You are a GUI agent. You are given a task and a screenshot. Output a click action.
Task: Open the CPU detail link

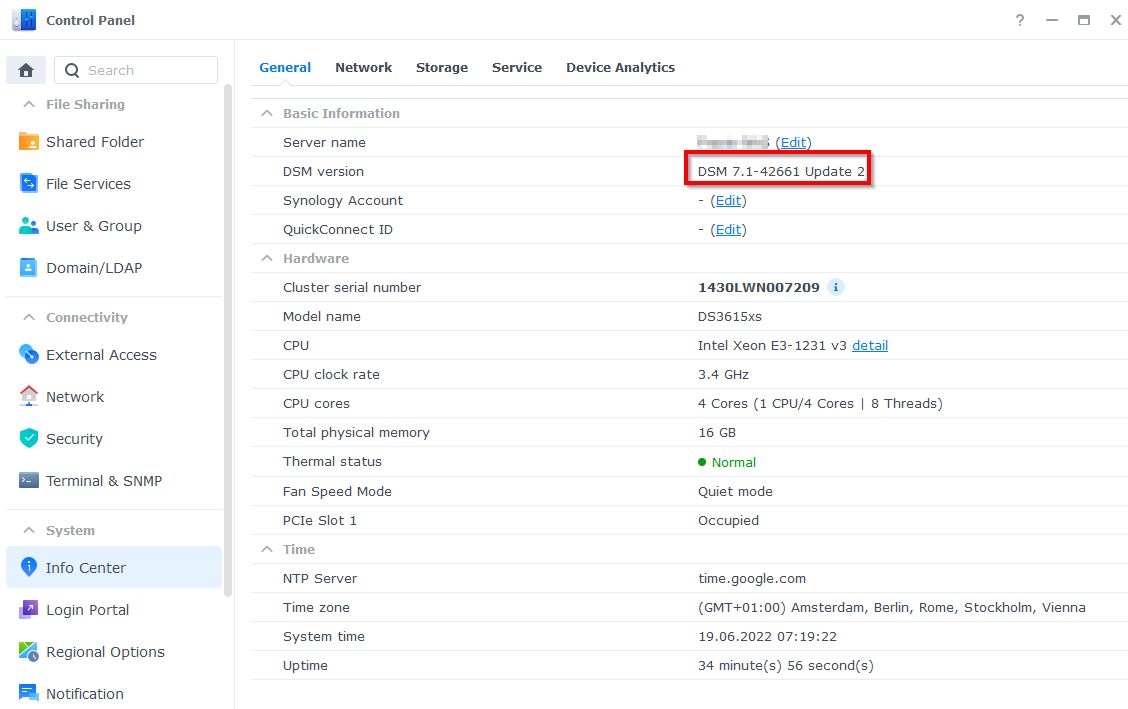870,345
